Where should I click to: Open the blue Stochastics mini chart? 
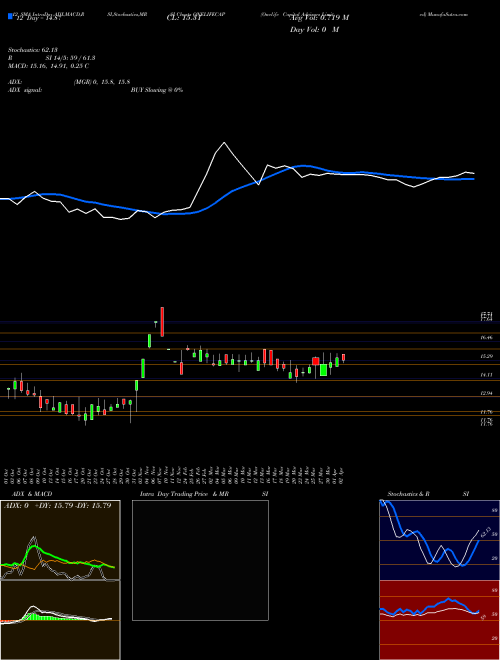pyautogui.click(x=439, y=540)
